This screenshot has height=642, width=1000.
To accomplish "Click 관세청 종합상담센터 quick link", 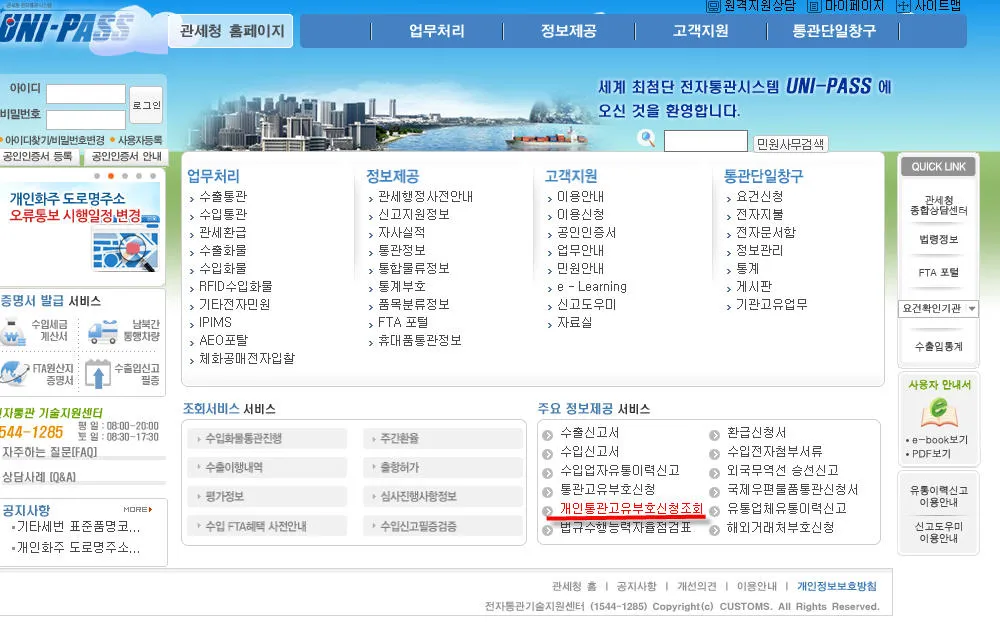I will click(x=938, y=205).
